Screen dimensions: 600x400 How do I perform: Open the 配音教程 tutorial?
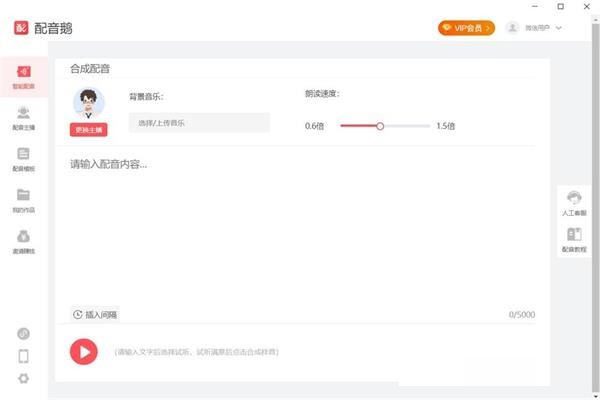pyautogui.click(x=574, y=239)
